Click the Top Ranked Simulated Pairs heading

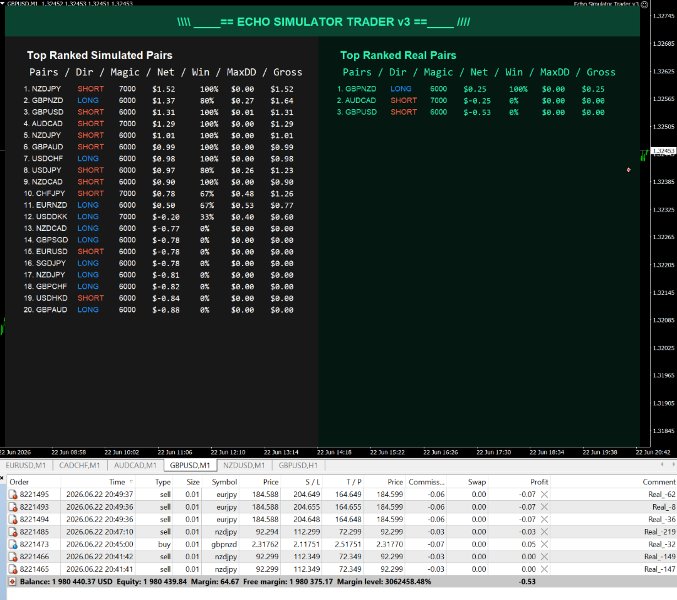(x=100, y=55)
